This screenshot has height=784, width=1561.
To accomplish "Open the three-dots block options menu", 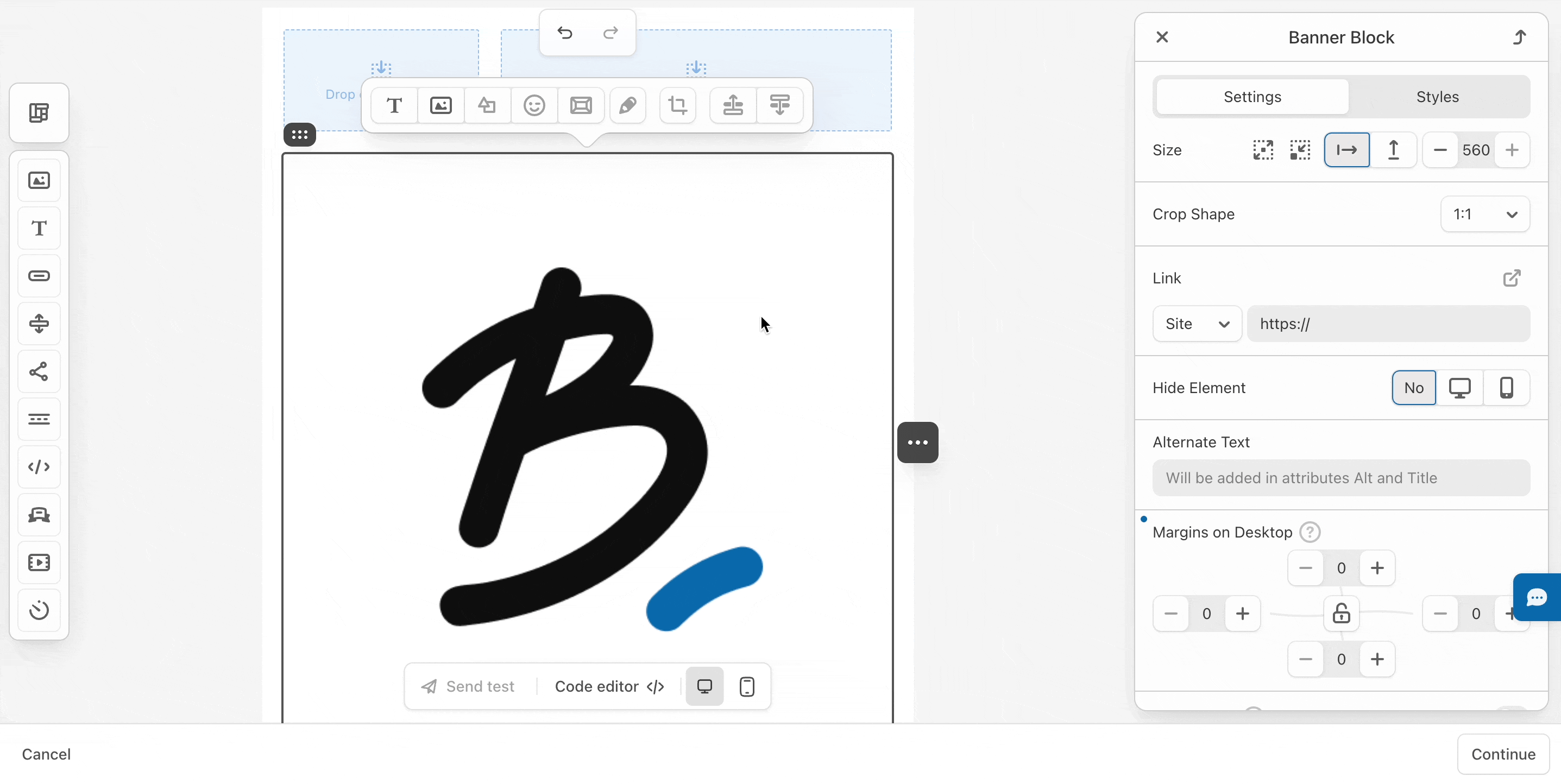I will [x=917, y=442].
